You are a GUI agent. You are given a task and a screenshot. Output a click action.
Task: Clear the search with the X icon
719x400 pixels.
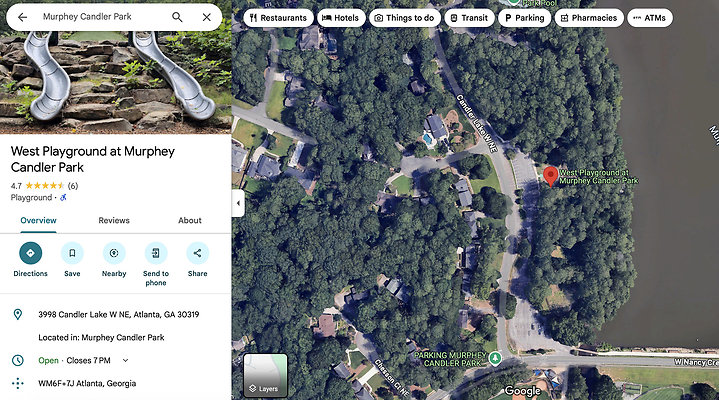pyautogui.click(x=207, y=17)
